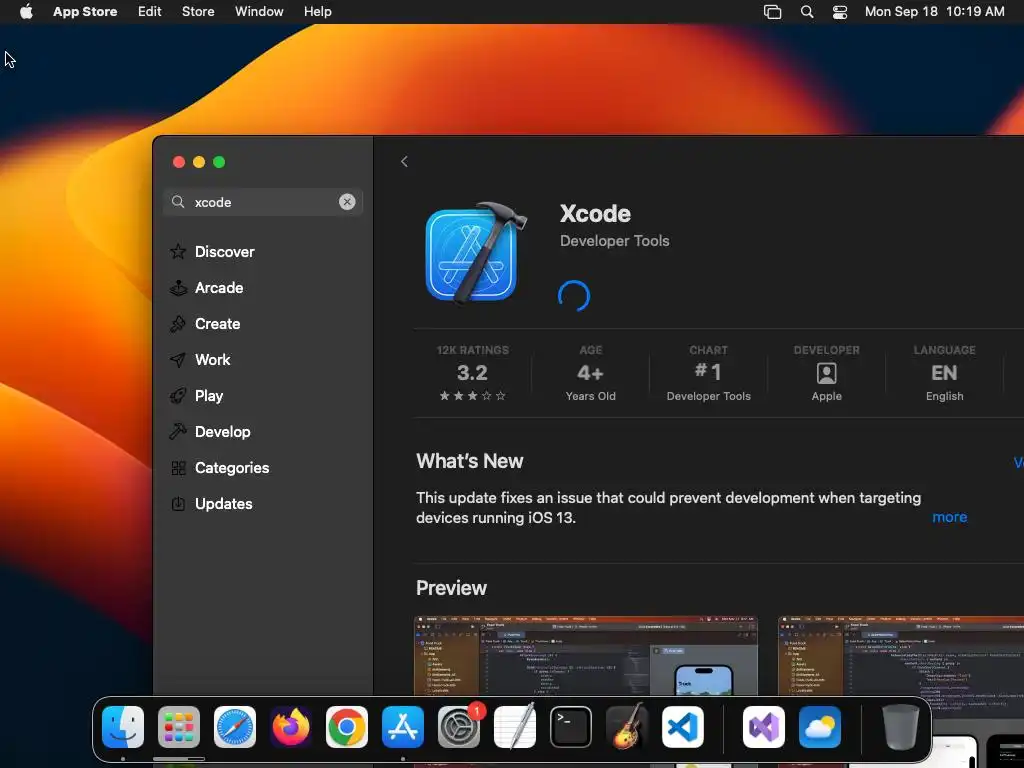Viewport: 1024px width, 768px height.
Task: Open Visual Studio Code from Dock
Action: [682, 727]
